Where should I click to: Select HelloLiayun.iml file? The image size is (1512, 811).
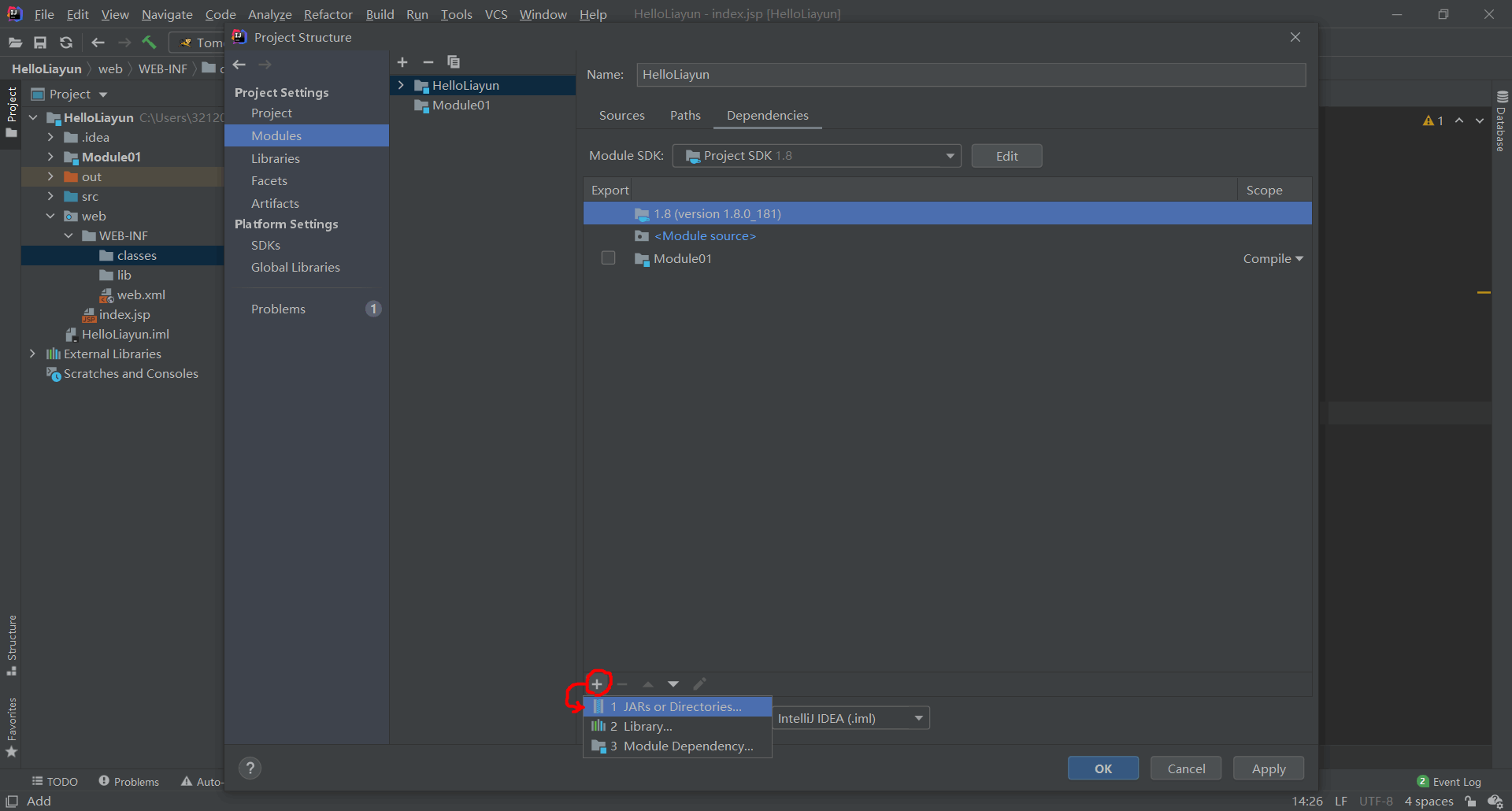tap(125, 334)
